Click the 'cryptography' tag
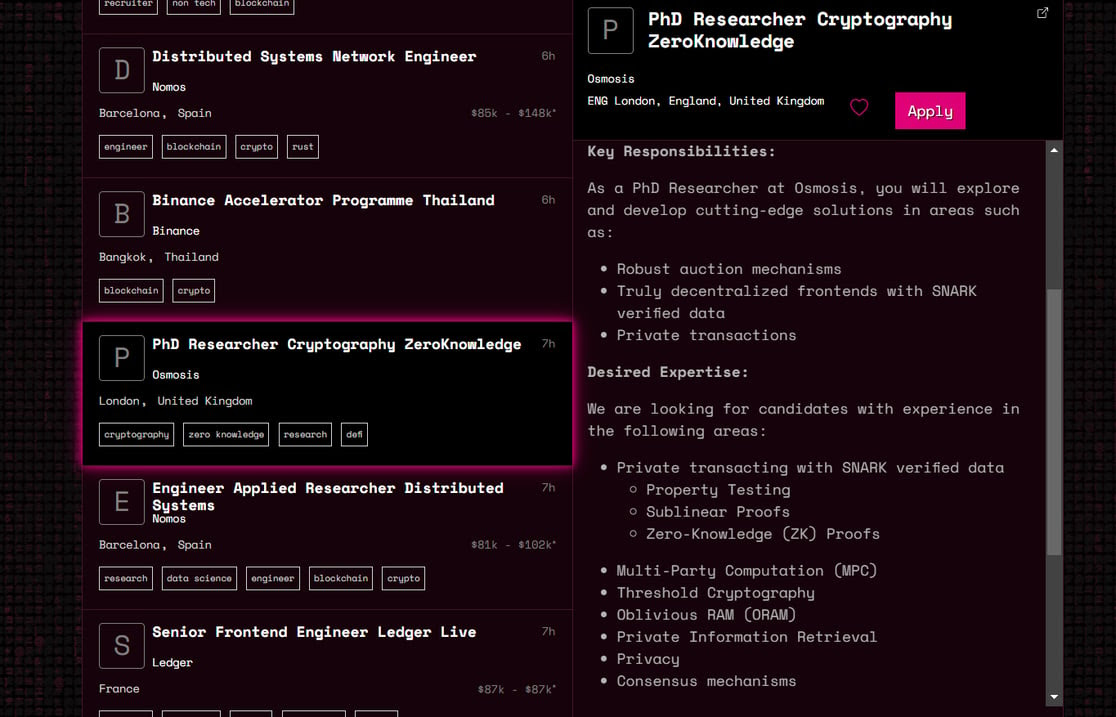Image resolution: width=1116 pixels, height=717 pixels. click(136, 434)
